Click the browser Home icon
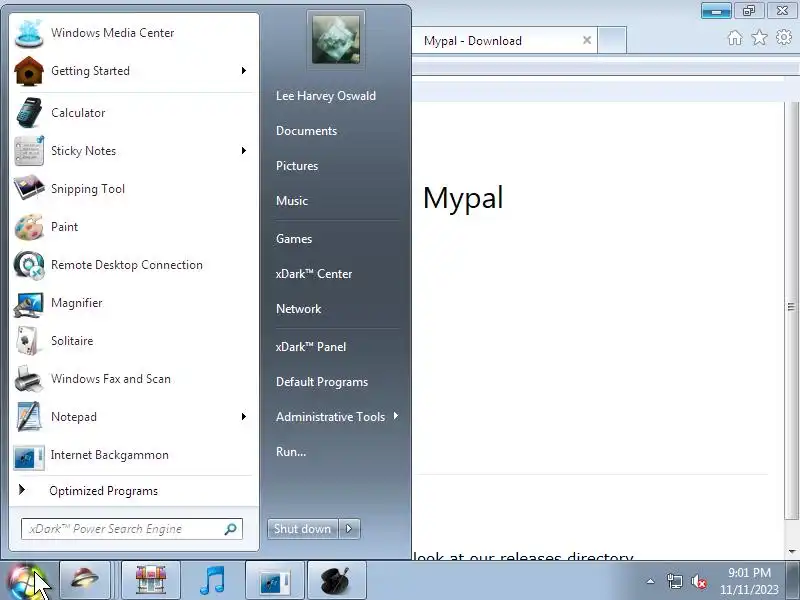 (x=735, y=38)
